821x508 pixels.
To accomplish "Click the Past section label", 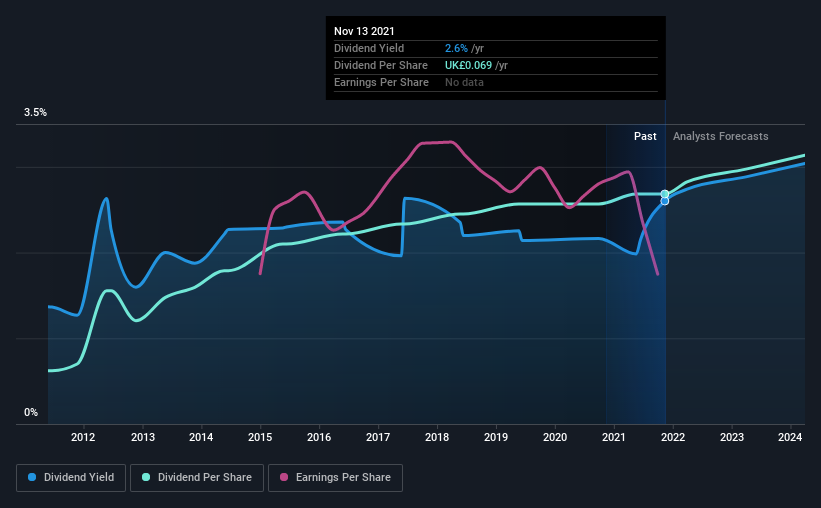I will (645, 136).
